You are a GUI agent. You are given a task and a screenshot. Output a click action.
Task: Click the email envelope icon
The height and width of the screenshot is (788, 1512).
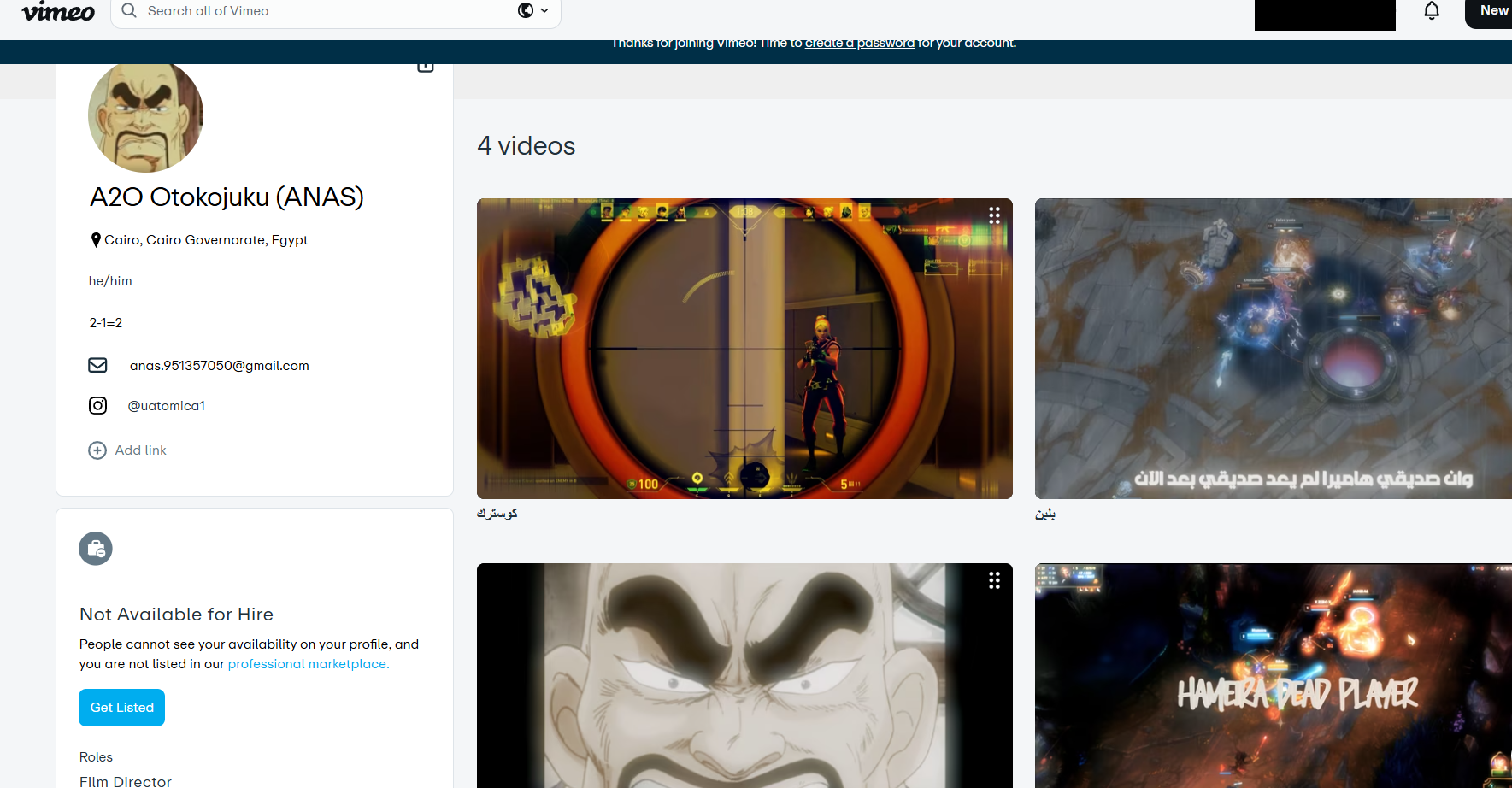coord(98,365)
